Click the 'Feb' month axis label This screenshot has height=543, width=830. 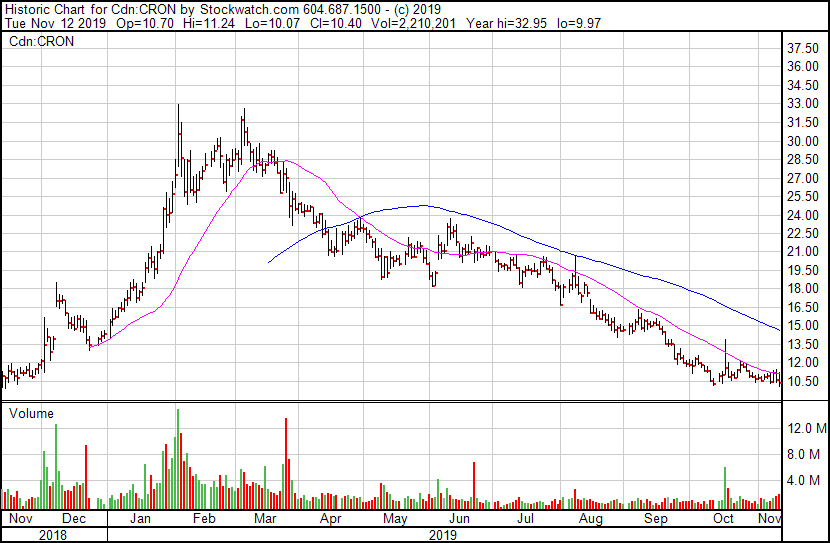pyautogui.click(x=204, y=518)
